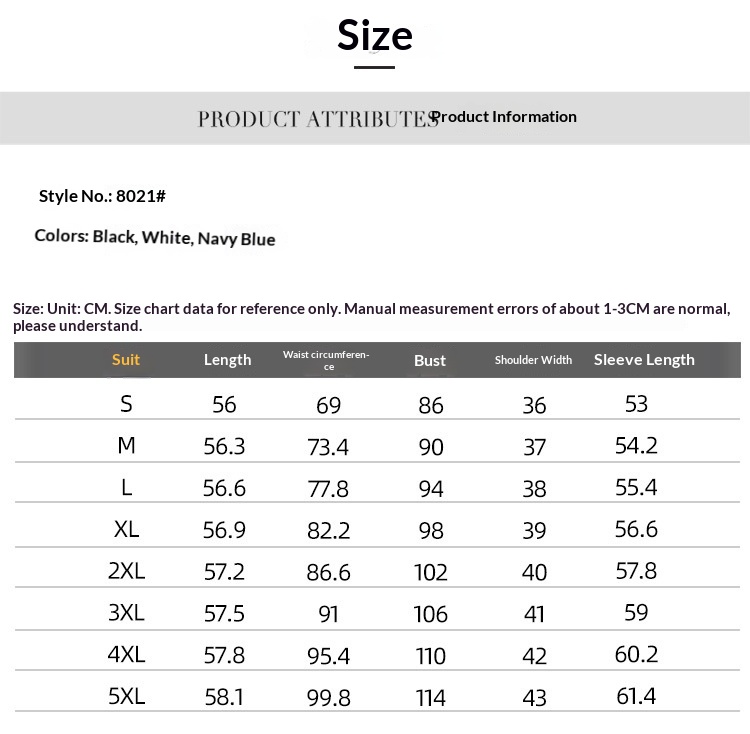Click the "PRODUCT ATTRIBUTES" banner text
750x734 pixels.
coord(317,119)
